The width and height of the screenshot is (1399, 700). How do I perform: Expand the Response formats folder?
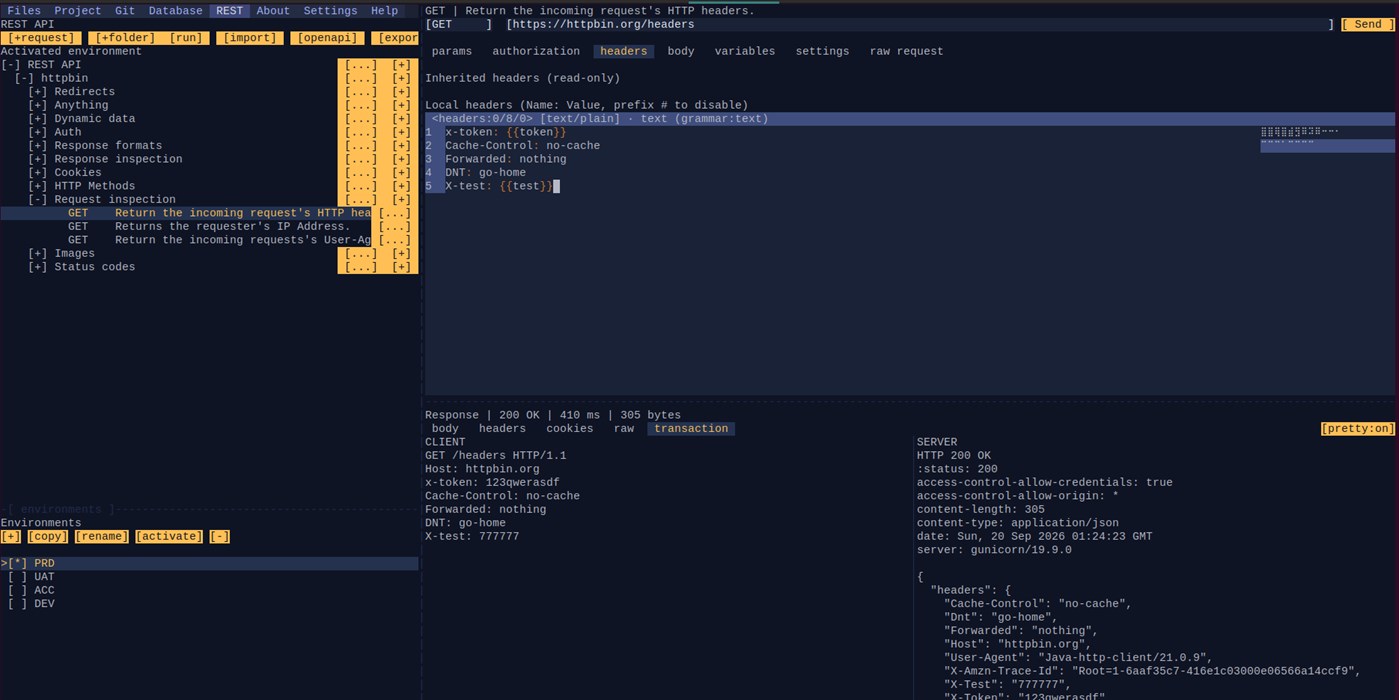point(38,146)
